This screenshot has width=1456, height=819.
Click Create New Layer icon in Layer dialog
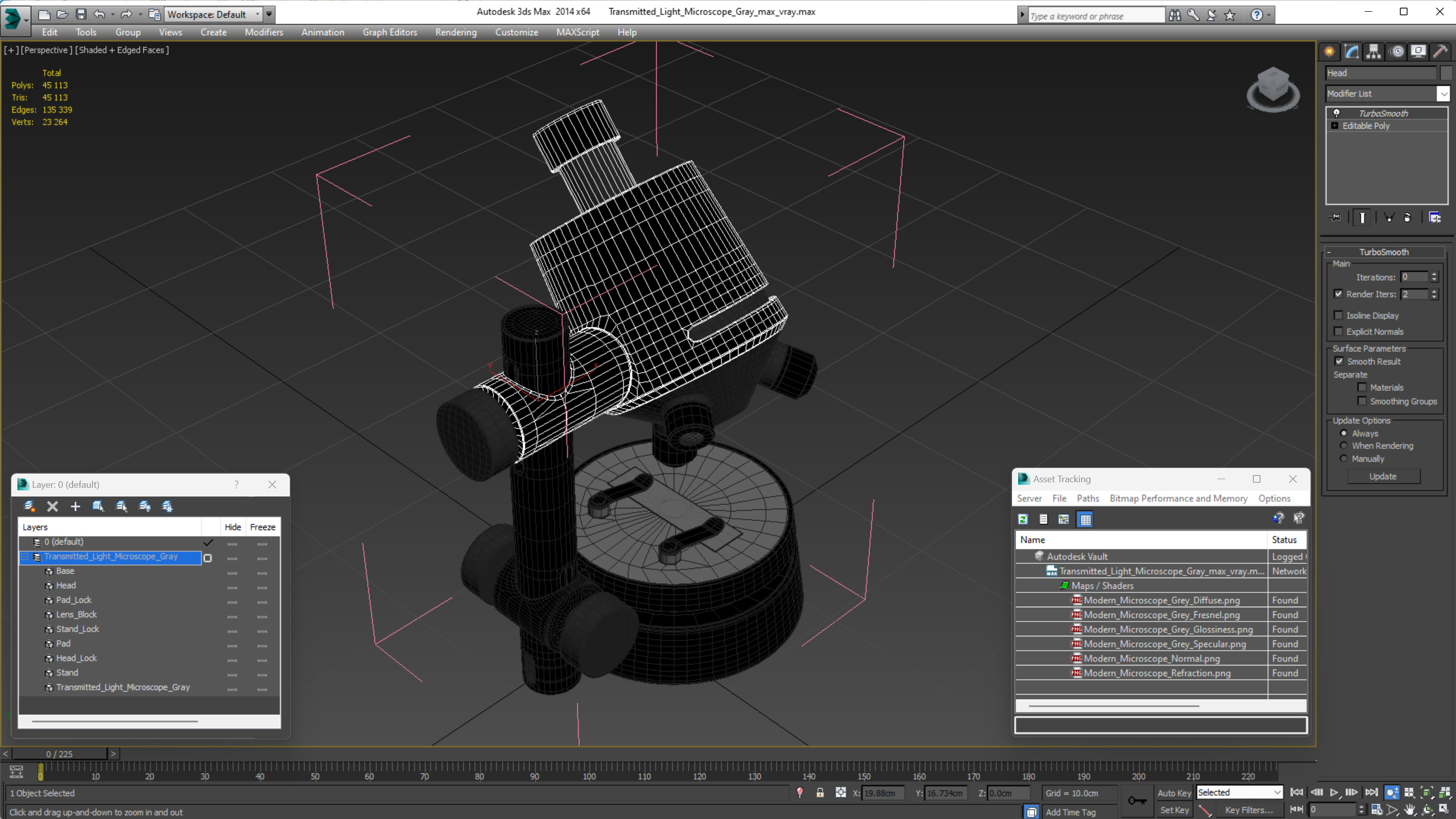coord(29,506)
